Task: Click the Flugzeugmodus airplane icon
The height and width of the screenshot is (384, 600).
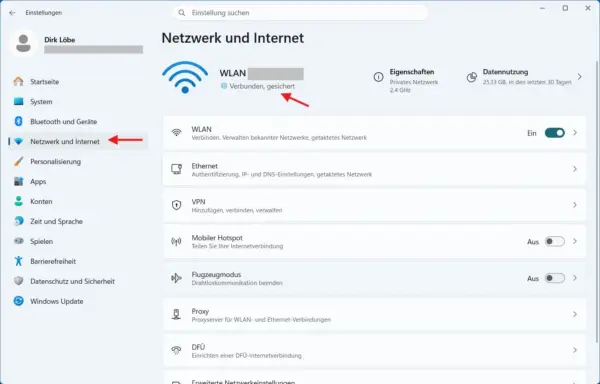Action: (176, 278)
